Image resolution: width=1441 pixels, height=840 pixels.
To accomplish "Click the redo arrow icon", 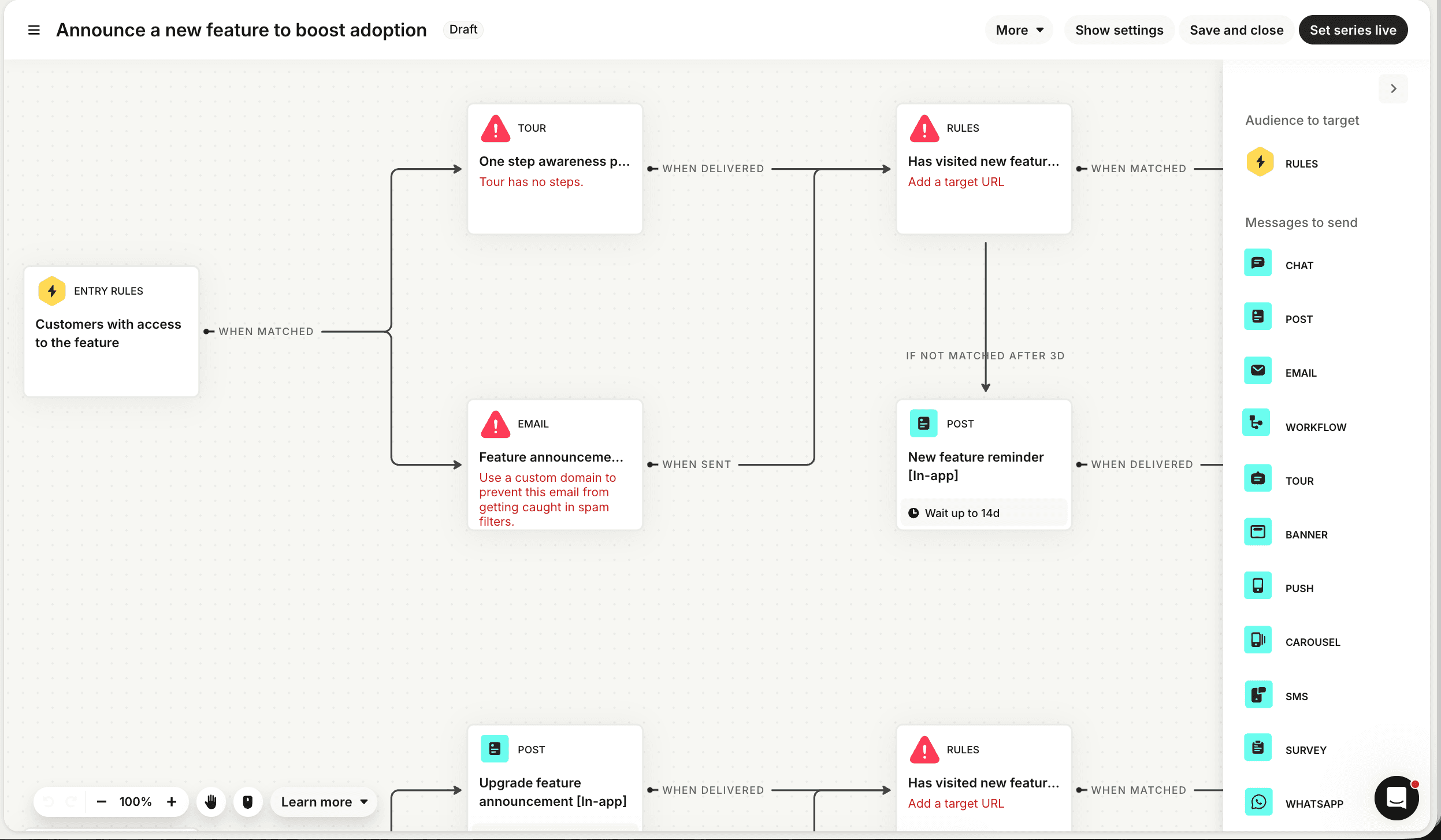I will (x=71, y=802).
